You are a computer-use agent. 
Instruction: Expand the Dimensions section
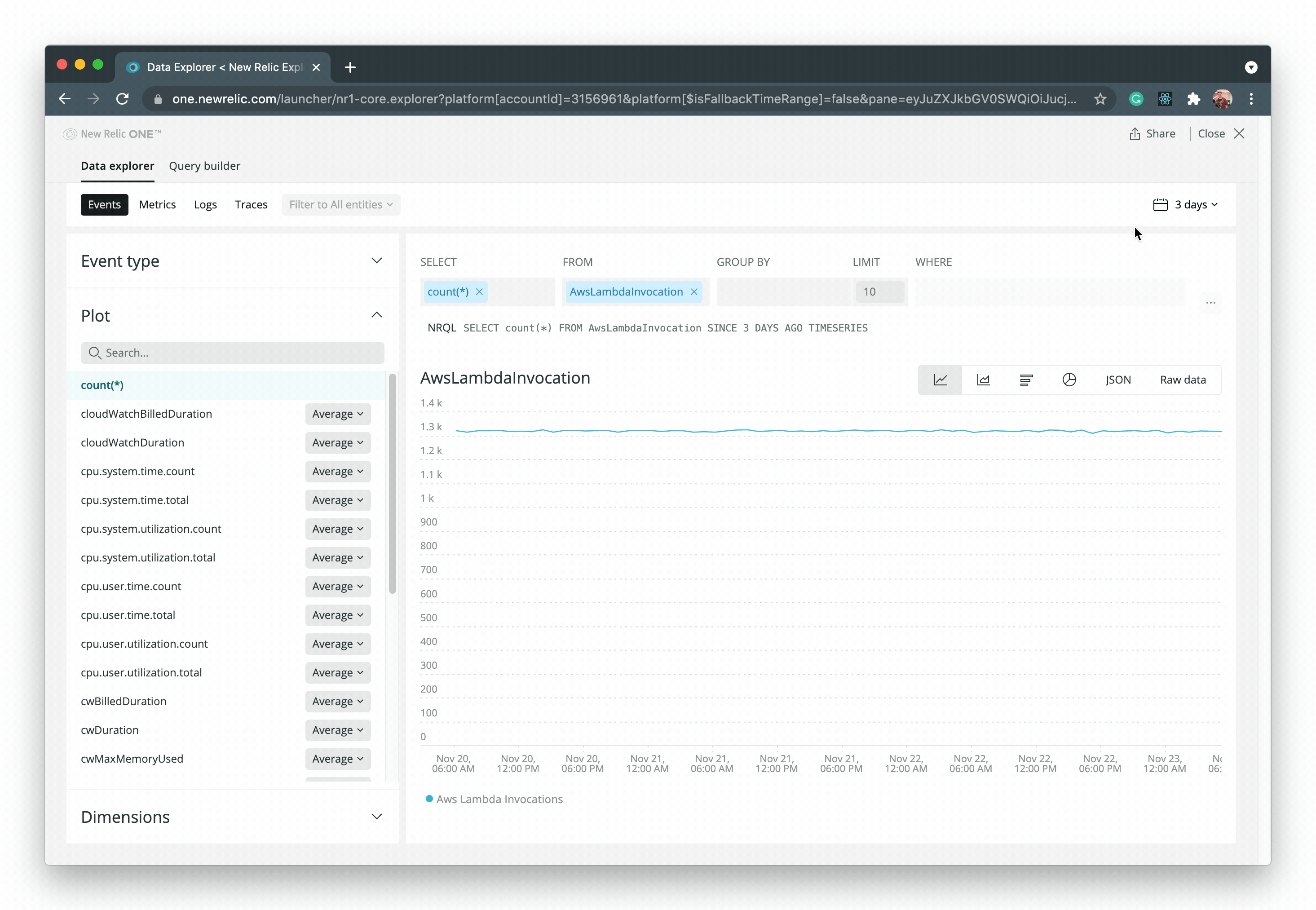pyautogui.click(x=377, y=817)
